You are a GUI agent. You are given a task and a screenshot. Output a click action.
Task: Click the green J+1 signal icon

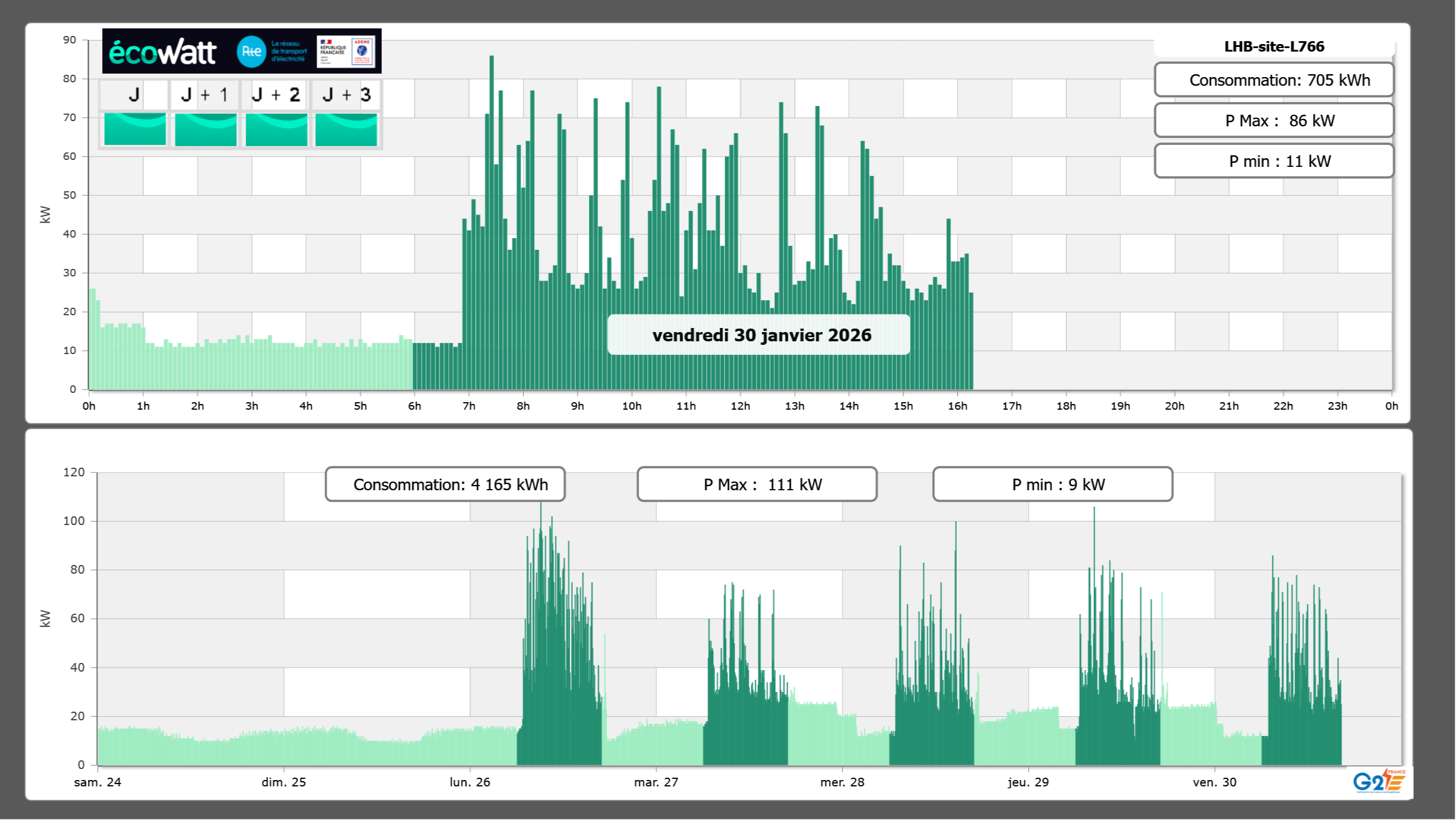[x=205, y=129]
